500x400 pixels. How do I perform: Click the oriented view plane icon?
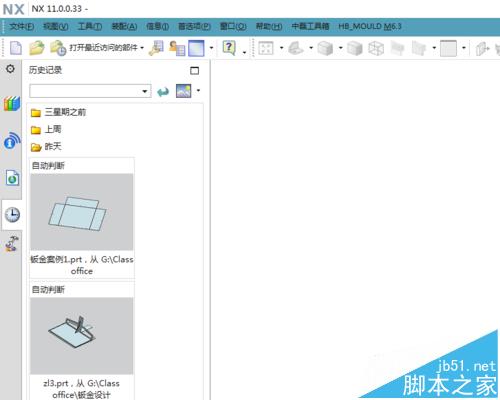296,48
